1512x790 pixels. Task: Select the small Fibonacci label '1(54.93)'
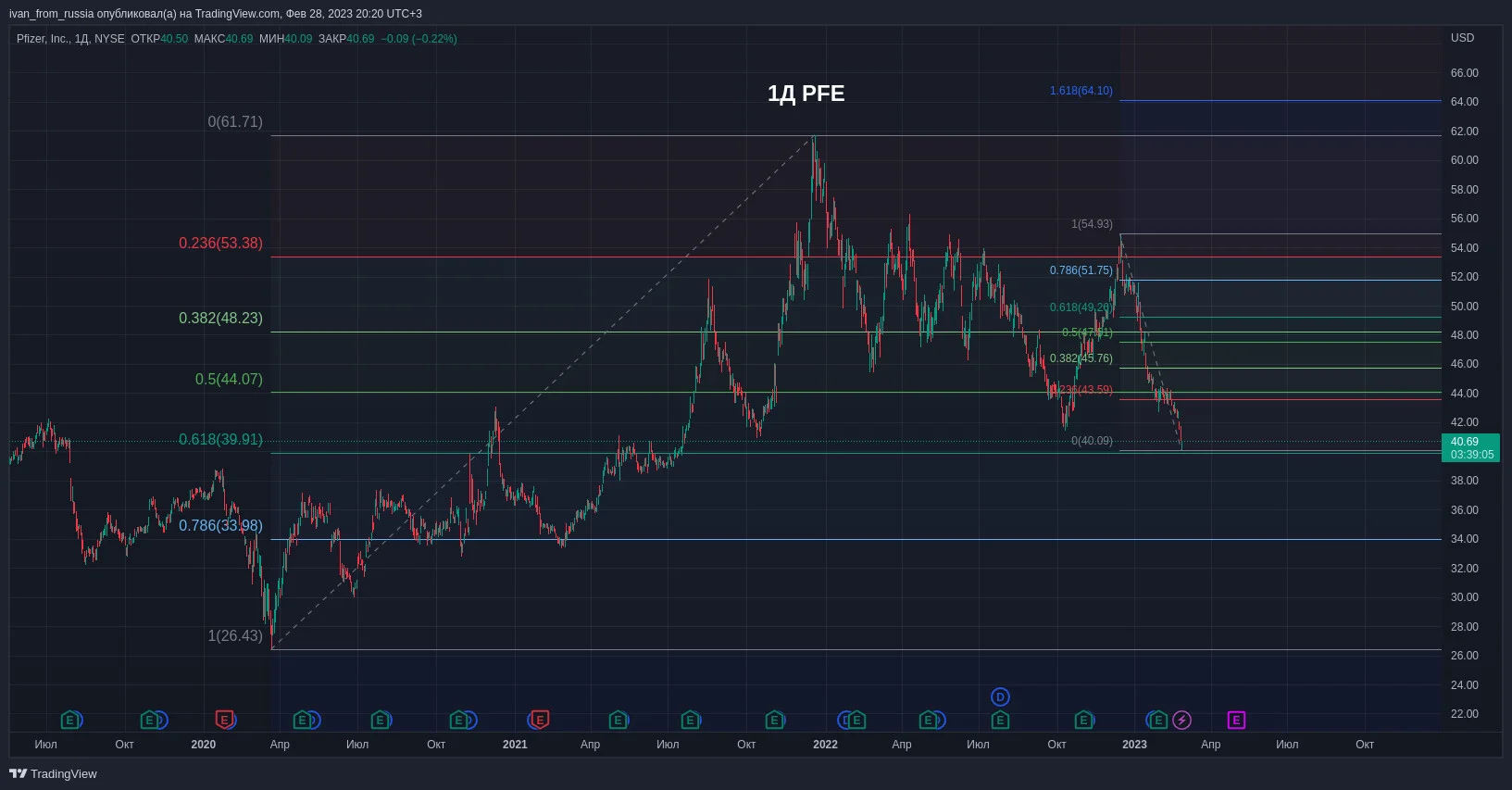pyautogui.click(x=1093, y=224)
